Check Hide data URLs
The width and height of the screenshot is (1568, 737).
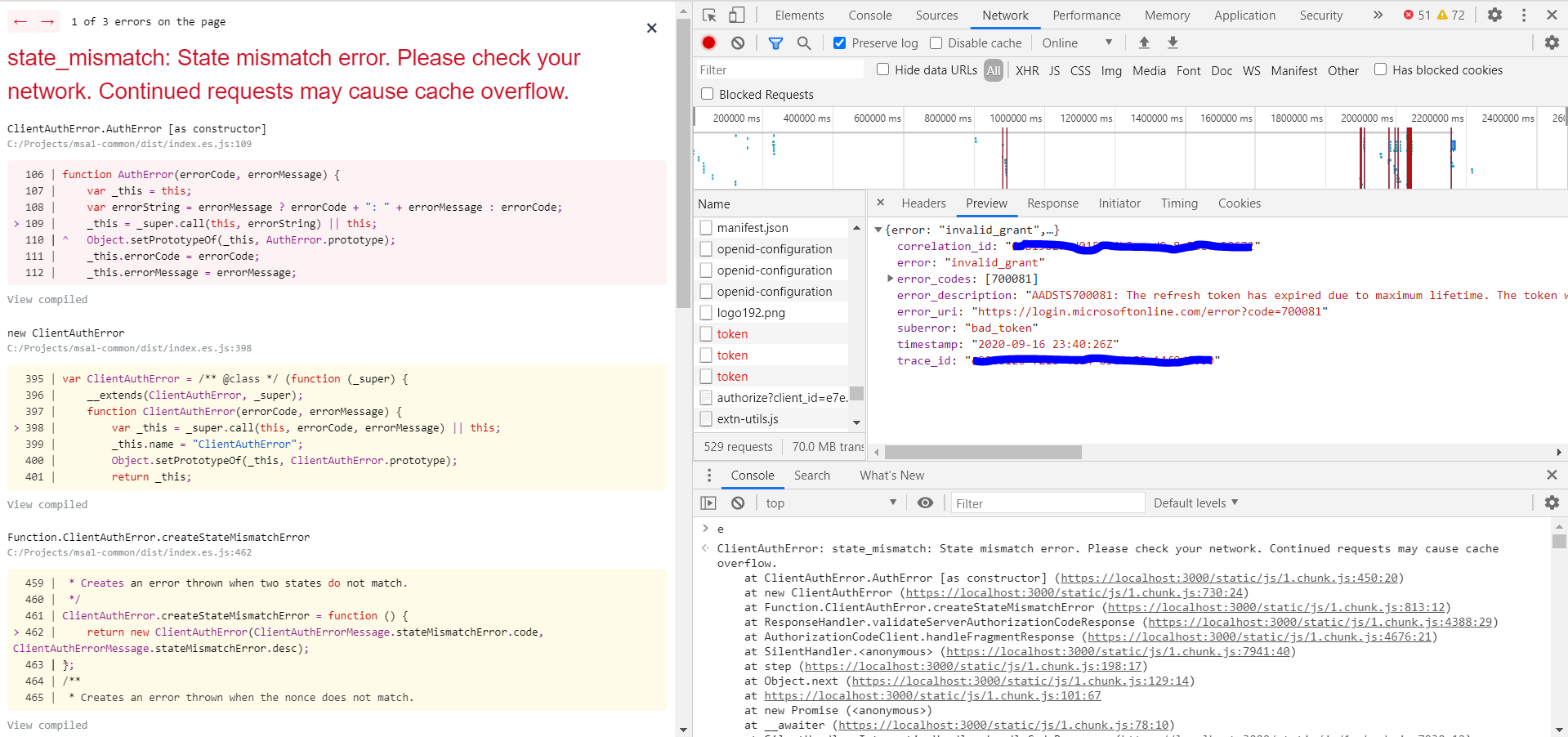(882, 69)
